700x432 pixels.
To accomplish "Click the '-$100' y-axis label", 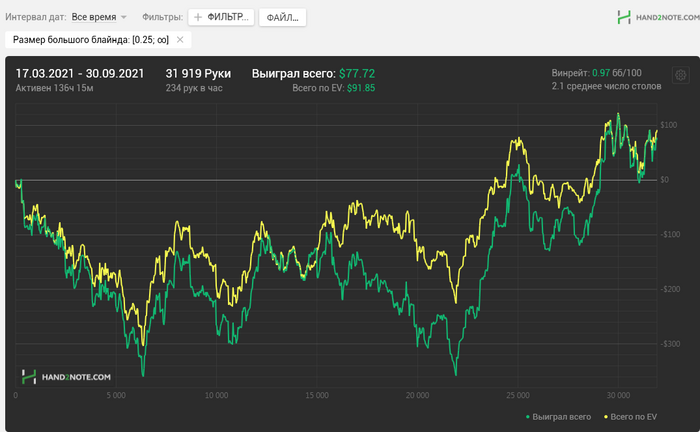I will coord(671,234).
